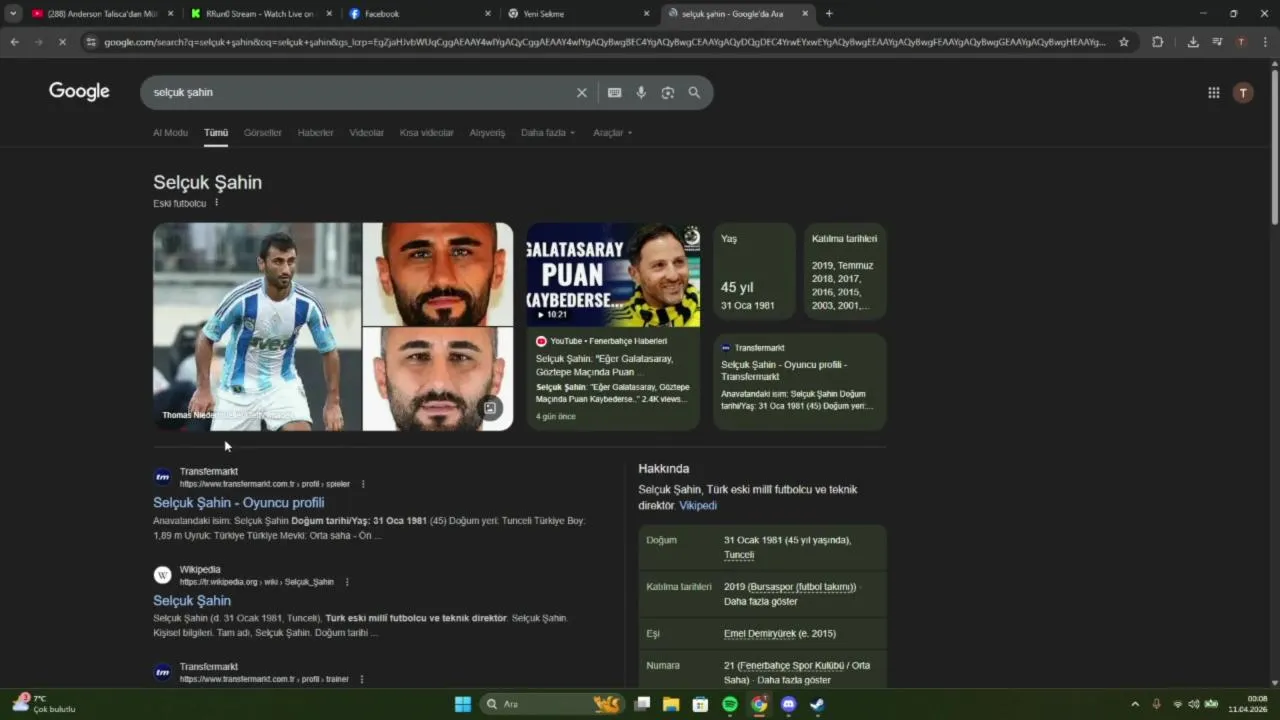Close the KRun0 Stream browser tab

(x=329, y=14)
